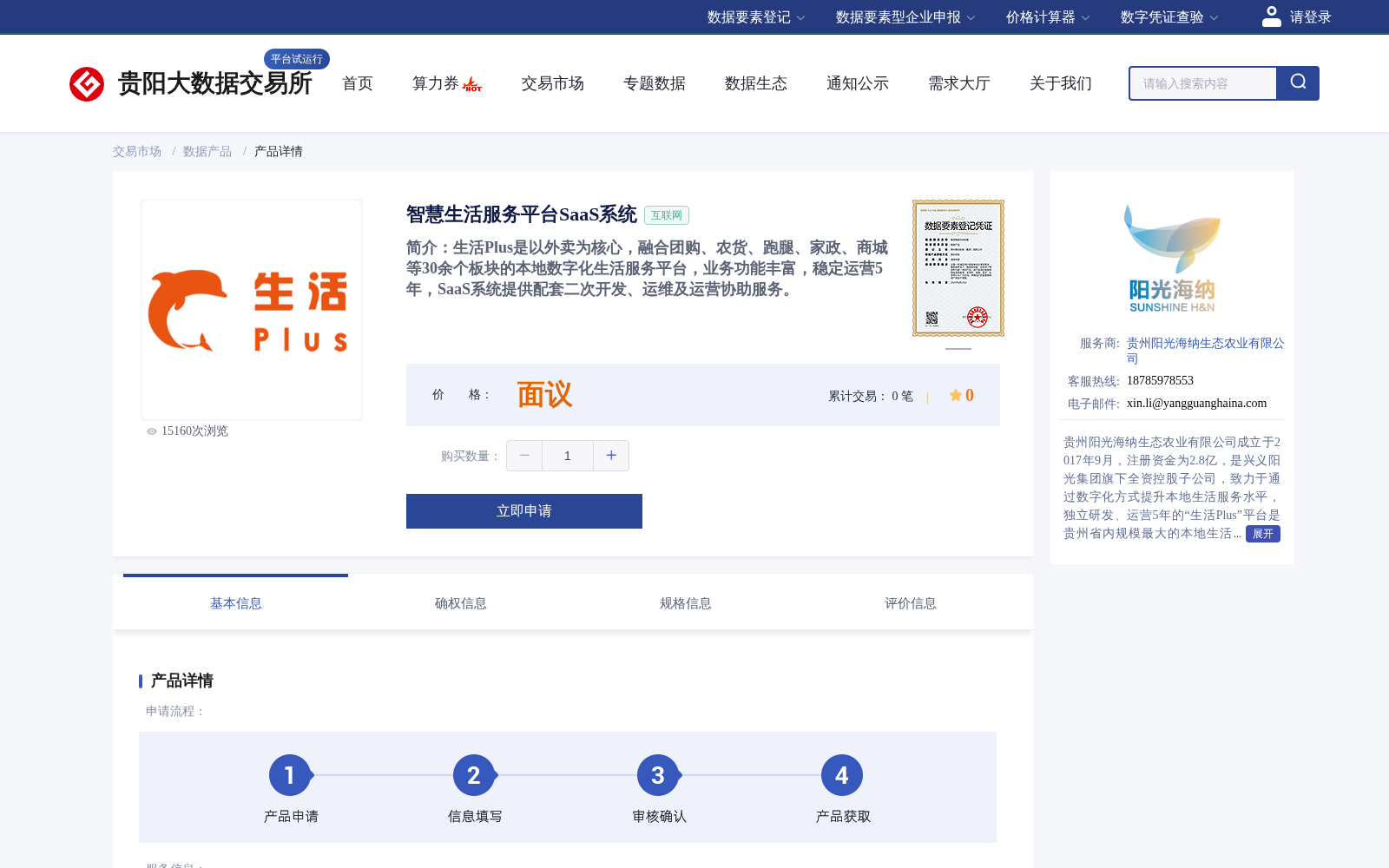Open 需求大厅 navigation item
The height and width of the screenshot is (868, 1389).
tap(959, 83)
